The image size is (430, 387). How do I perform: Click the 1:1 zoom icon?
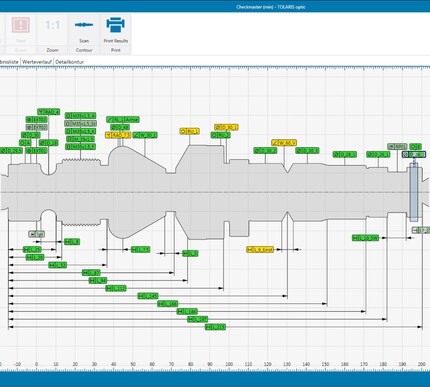click(x=52, y=25)
